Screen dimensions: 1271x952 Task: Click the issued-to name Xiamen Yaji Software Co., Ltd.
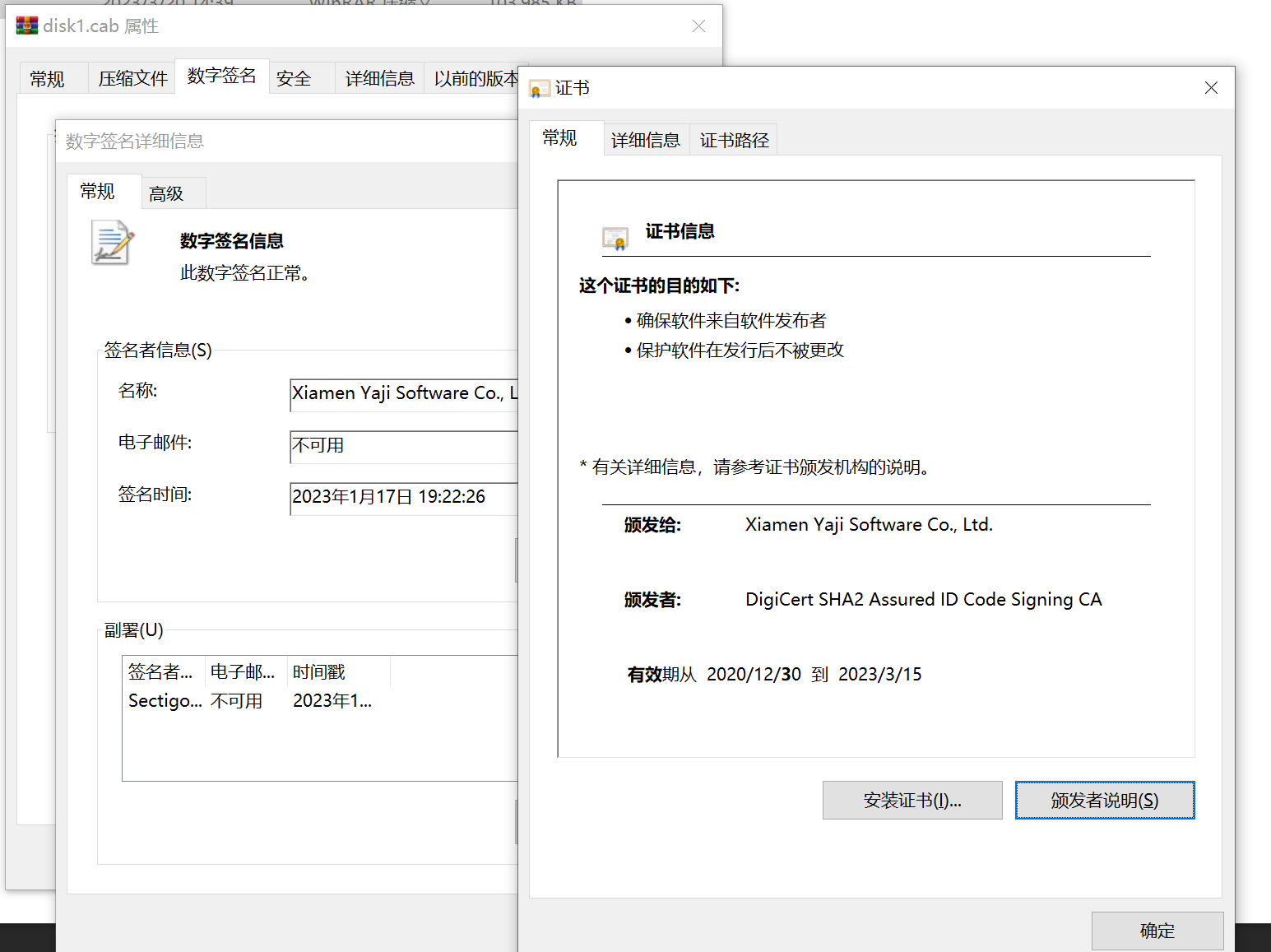869,525
